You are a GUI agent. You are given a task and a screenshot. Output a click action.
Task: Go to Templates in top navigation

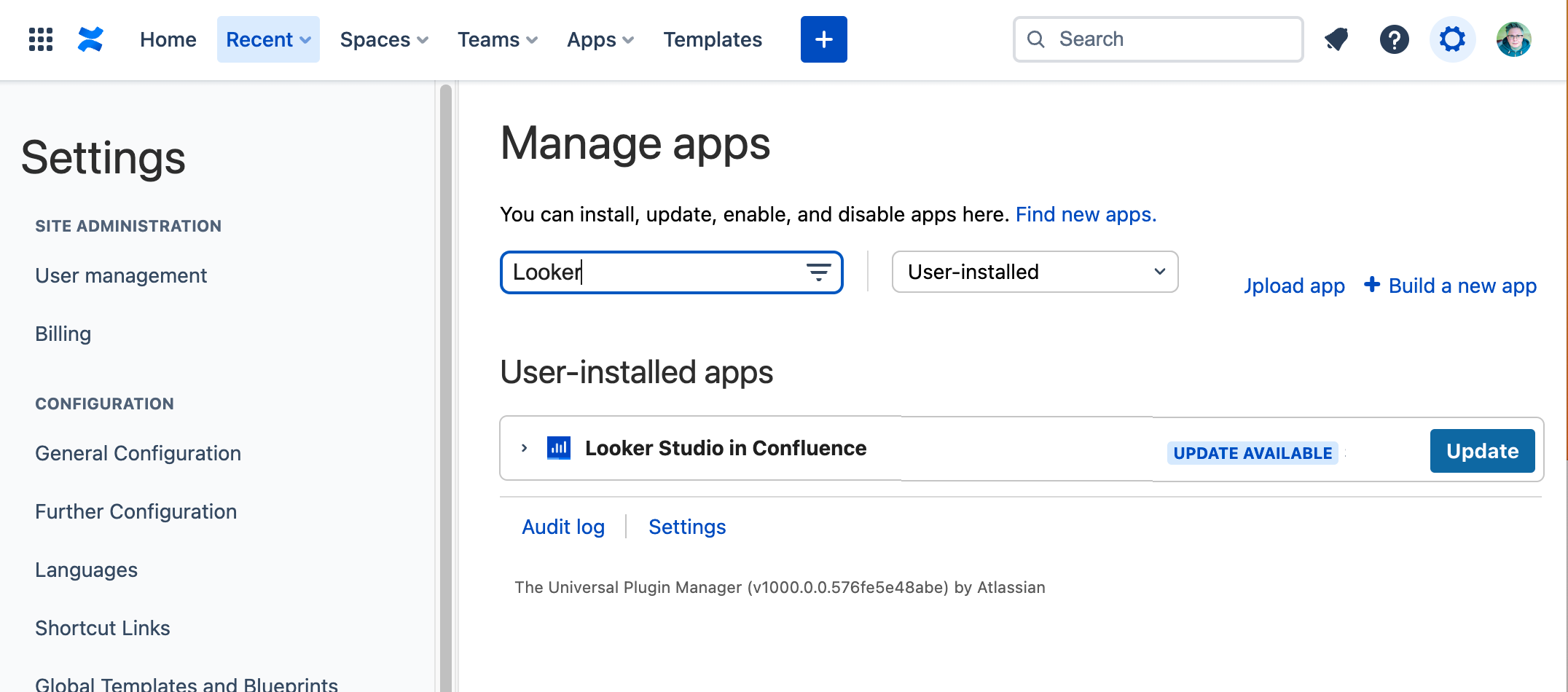(712, 39)
